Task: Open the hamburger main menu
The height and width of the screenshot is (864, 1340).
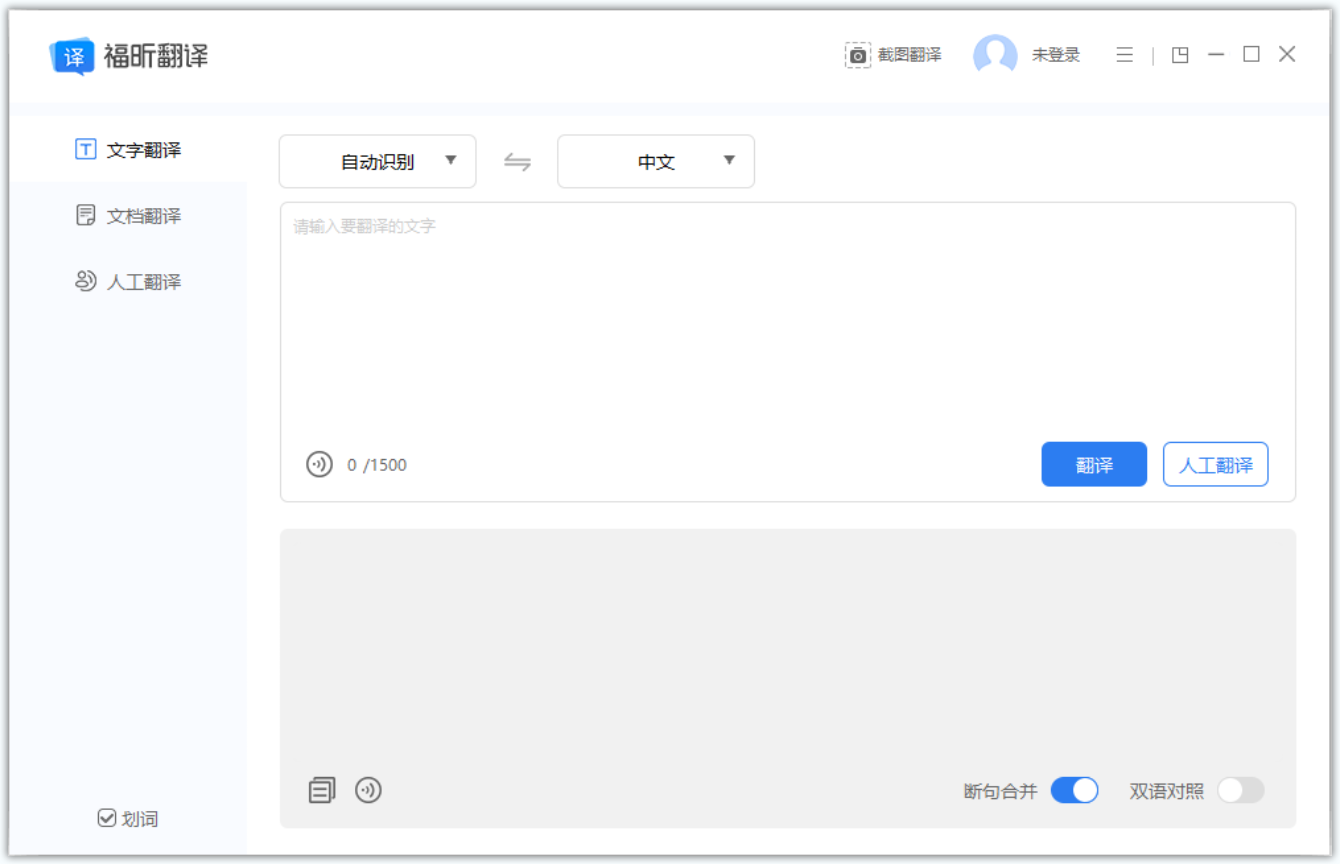Action: pos(1125,55)
